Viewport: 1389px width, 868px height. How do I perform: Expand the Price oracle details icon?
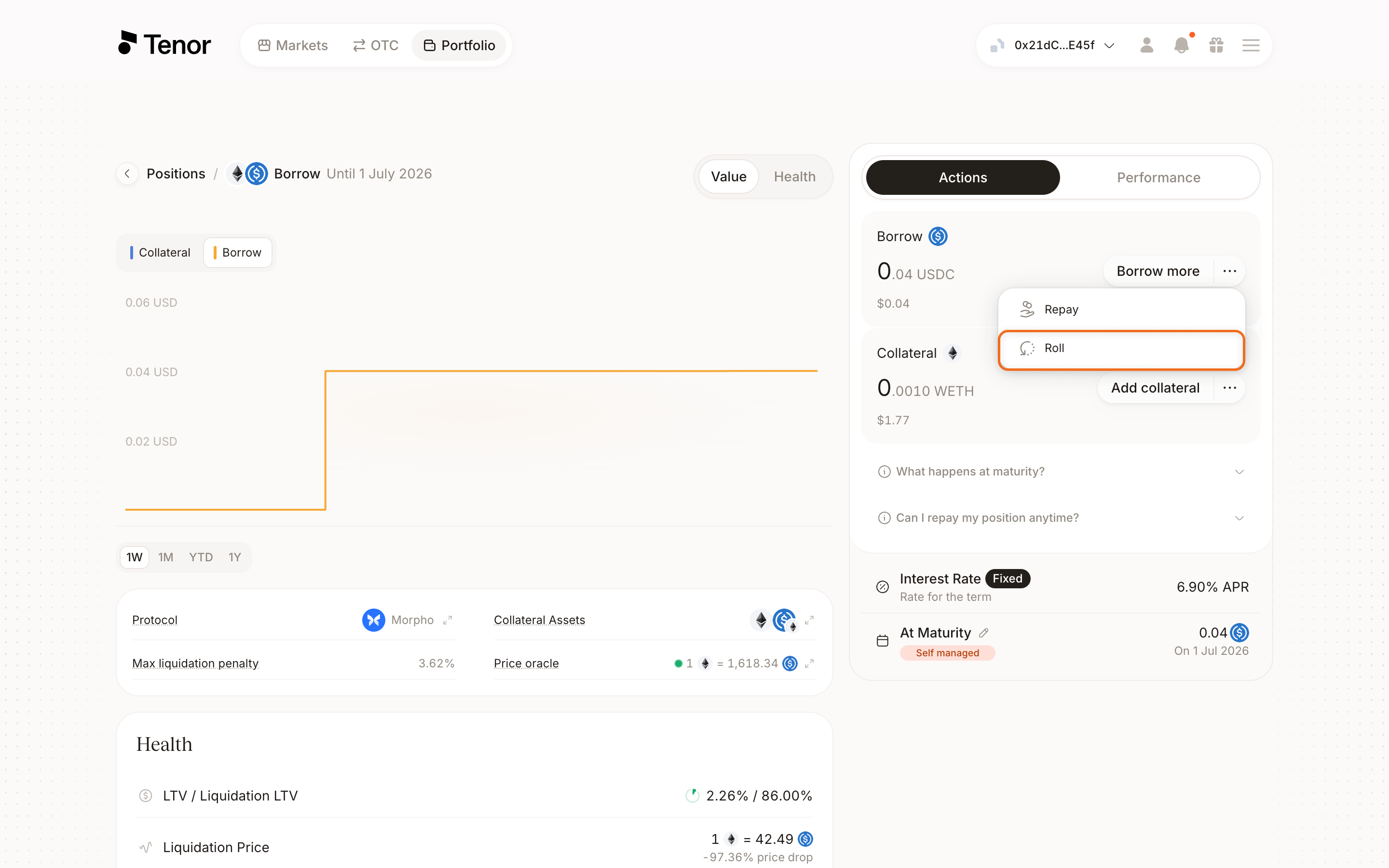(x=809, y=664)
